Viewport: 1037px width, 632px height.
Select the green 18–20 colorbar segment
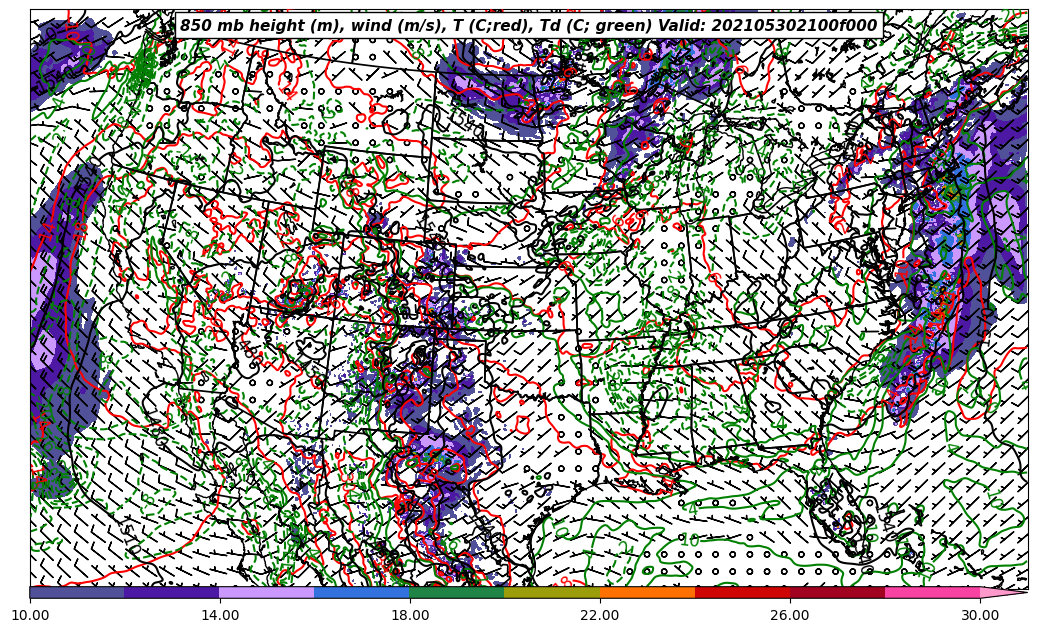point(457,593)
